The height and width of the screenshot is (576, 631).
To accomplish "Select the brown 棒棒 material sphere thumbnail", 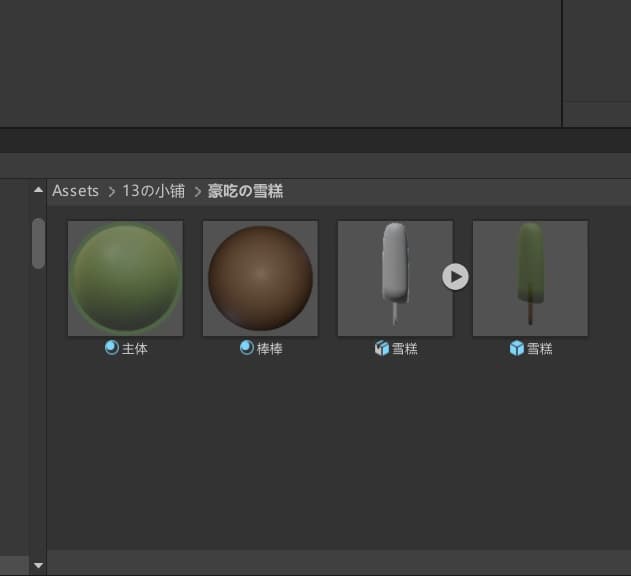I will click(260, 278).
